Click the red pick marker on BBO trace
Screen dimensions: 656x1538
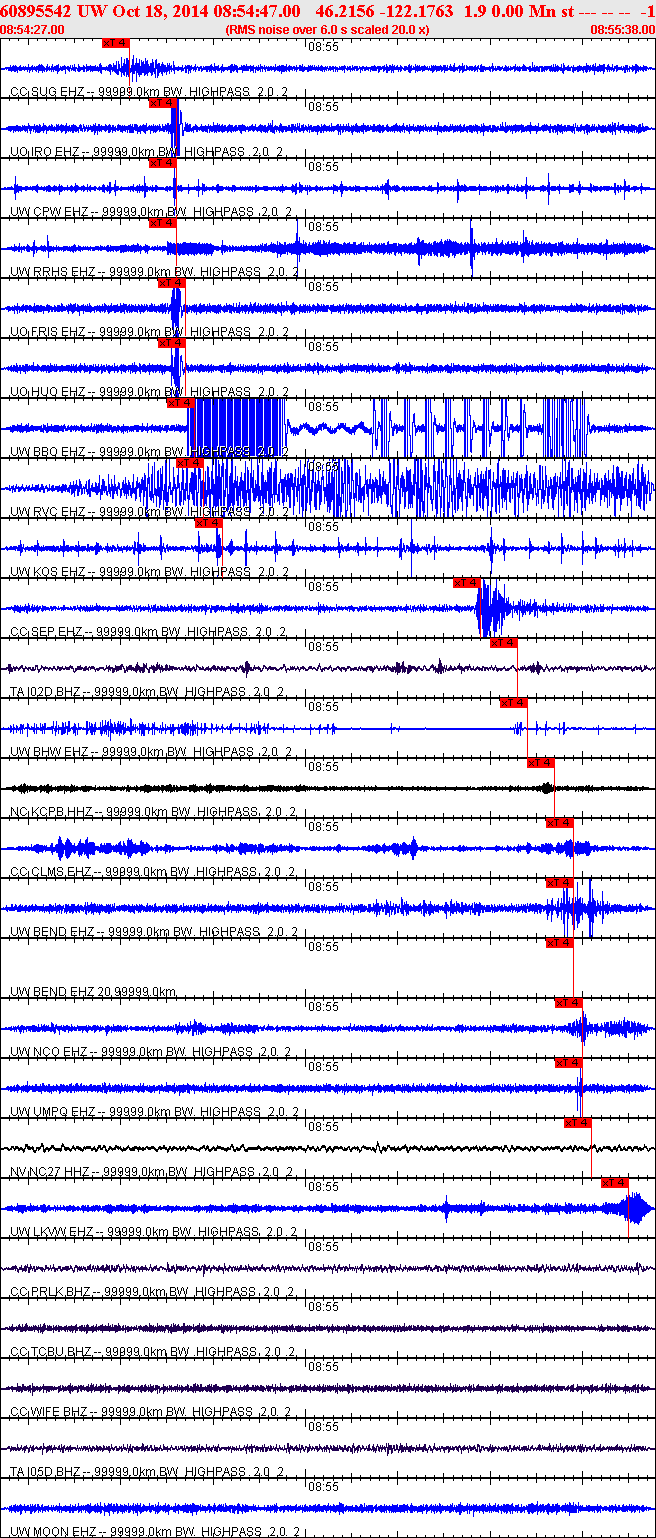[180, 403]
